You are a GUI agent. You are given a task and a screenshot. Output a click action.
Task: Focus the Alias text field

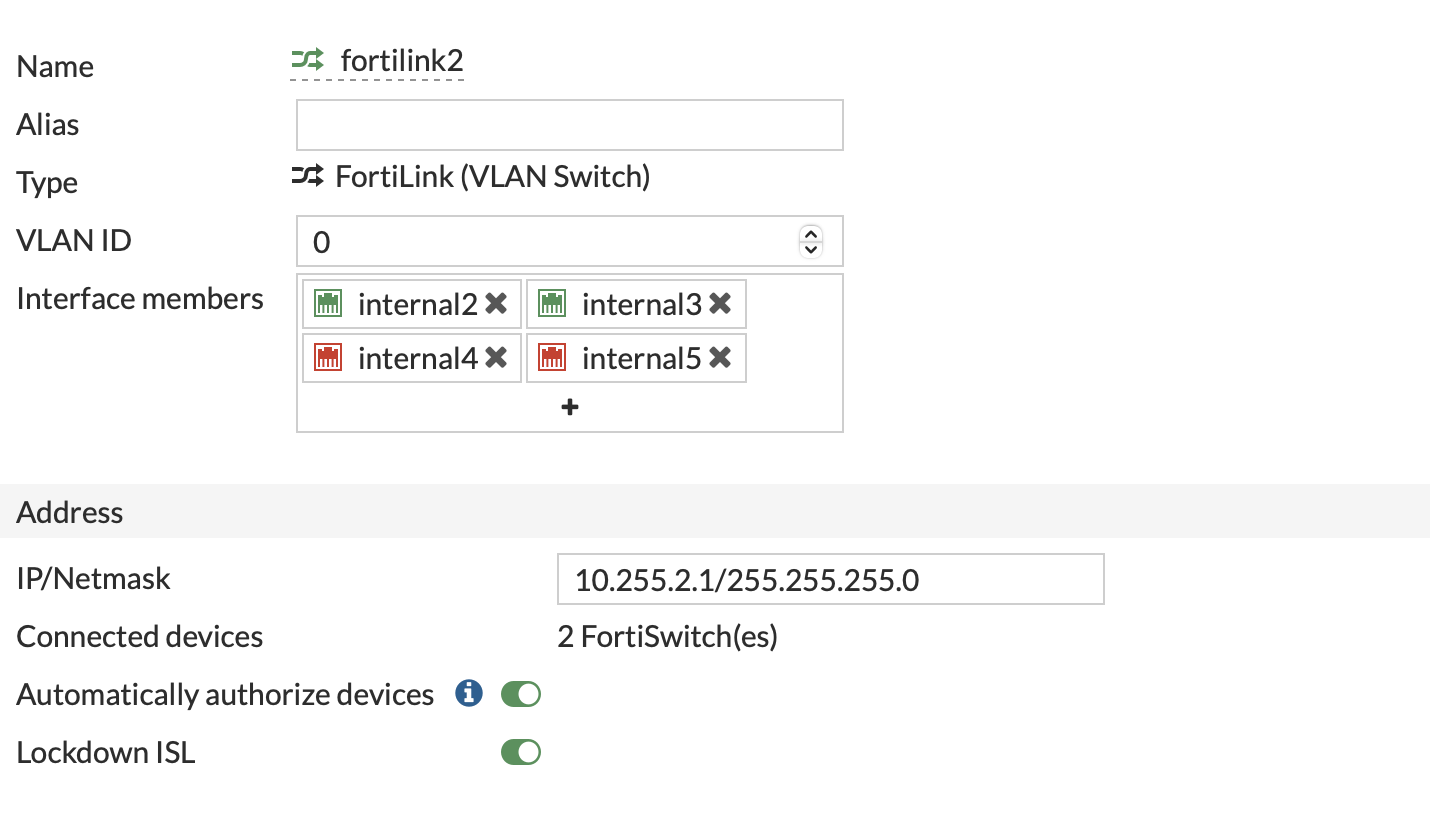pyautogui.click(x=570, y=125)
